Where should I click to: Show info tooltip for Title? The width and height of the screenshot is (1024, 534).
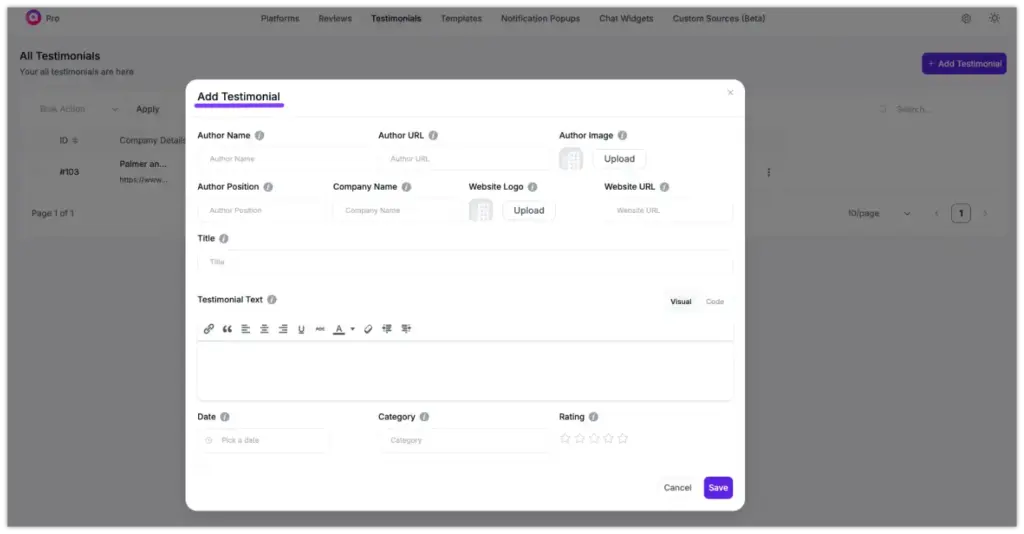(x=224, y=238)
